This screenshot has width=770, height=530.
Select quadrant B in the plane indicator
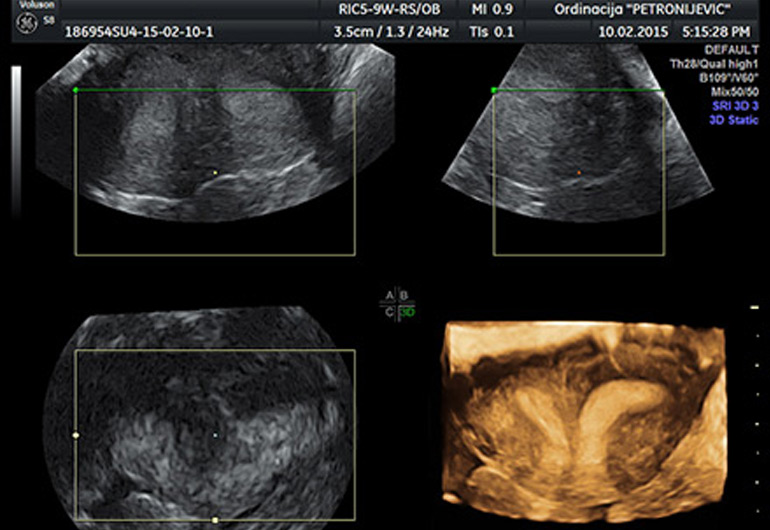403,296
